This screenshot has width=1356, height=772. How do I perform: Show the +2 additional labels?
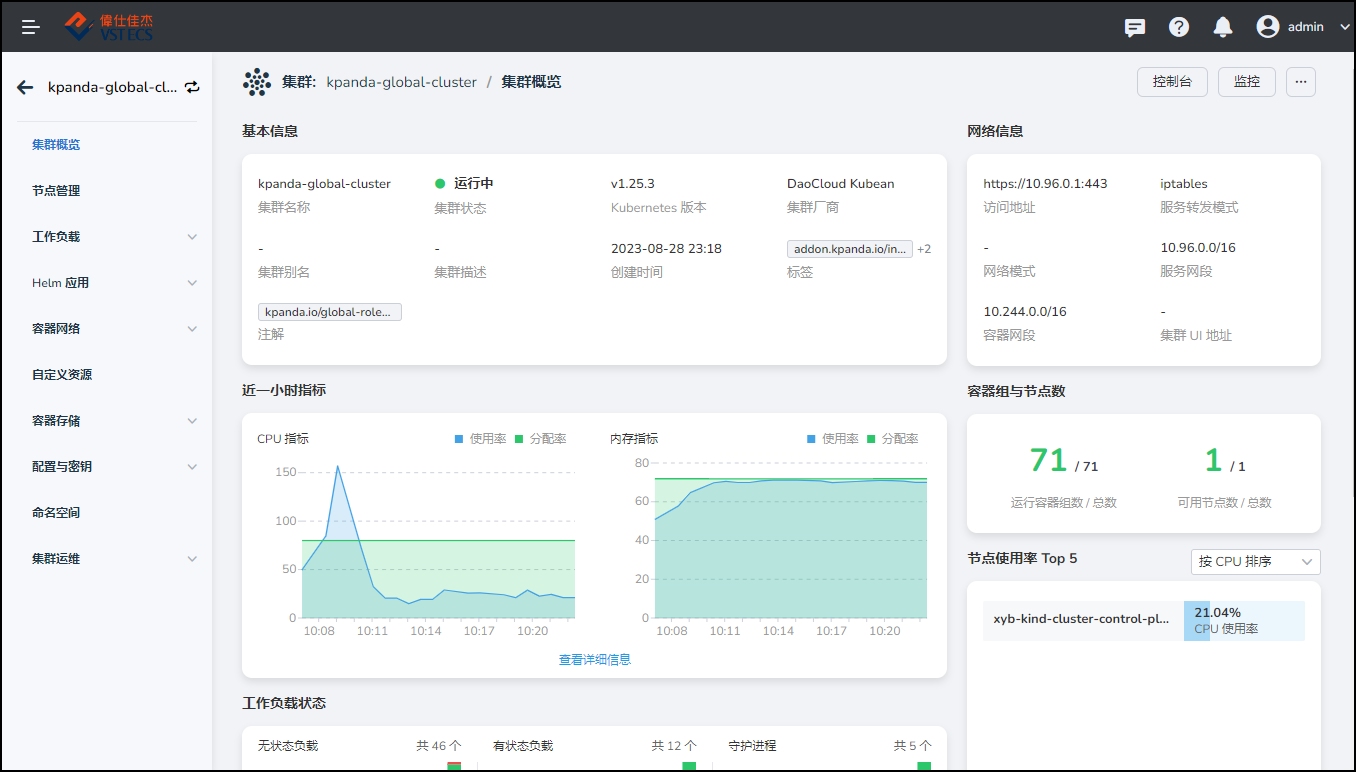(924, 249)
